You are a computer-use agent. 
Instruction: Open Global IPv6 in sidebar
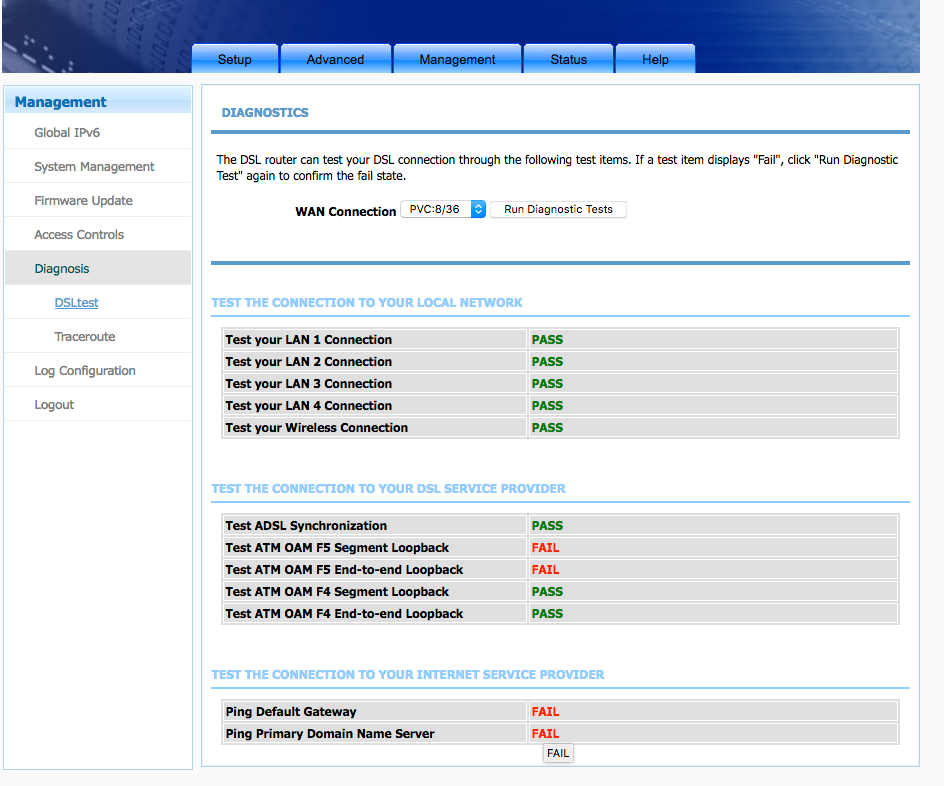[x=67, y=133]
